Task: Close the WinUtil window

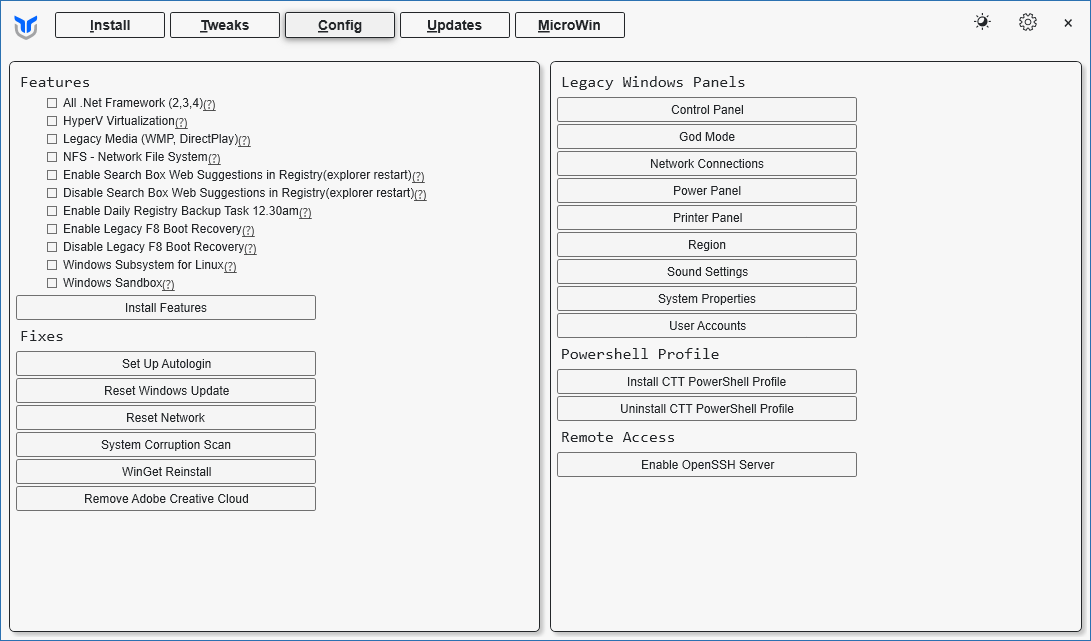Action: (x=1068, y=23)
